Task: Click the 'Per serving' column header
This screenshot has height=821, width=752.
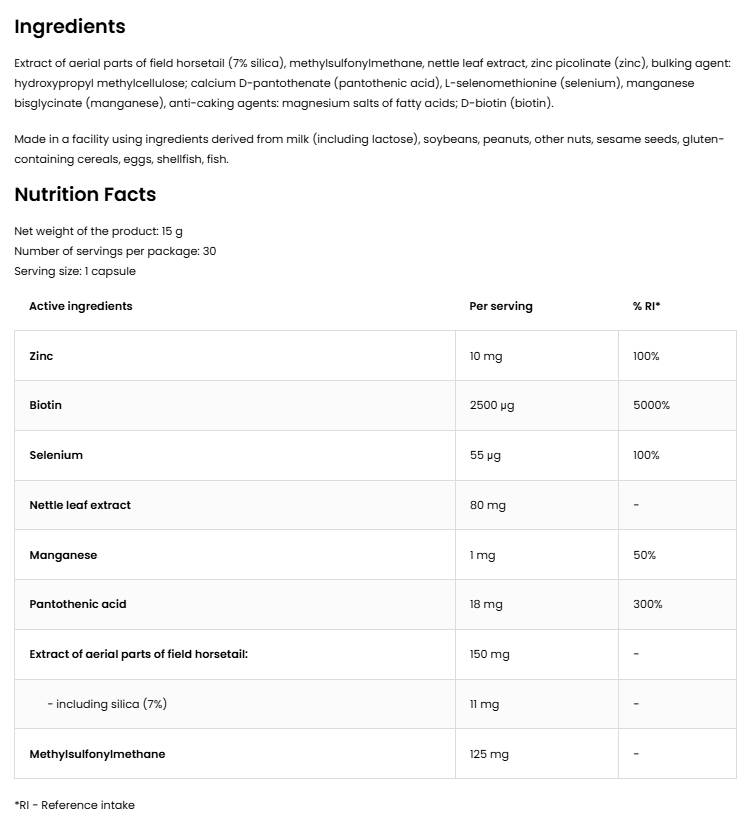Action: [x=501, y=306]
